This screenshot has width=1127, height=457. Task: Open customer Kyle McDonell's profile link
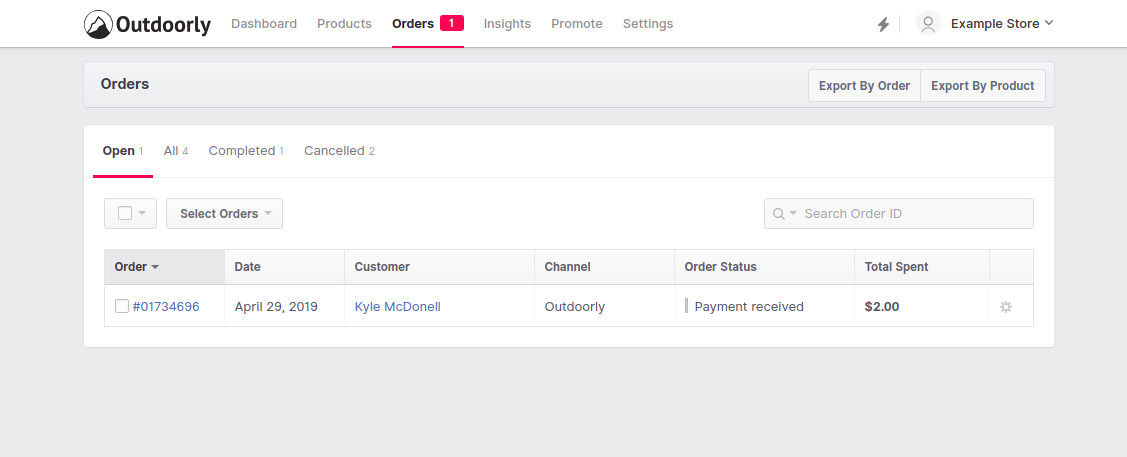(397, 307)
